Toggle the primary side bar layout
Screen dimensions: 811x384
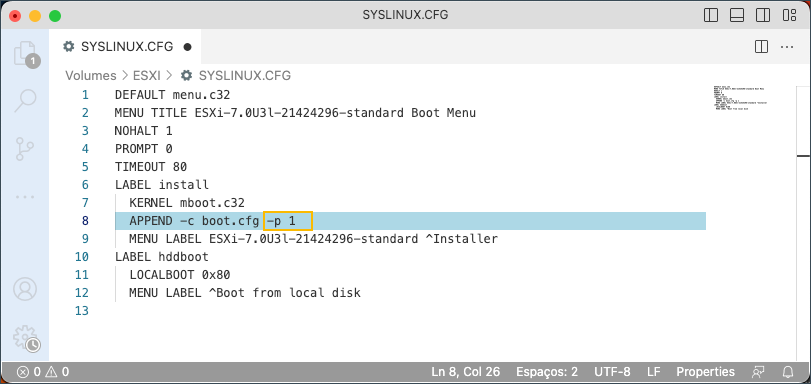711,15
